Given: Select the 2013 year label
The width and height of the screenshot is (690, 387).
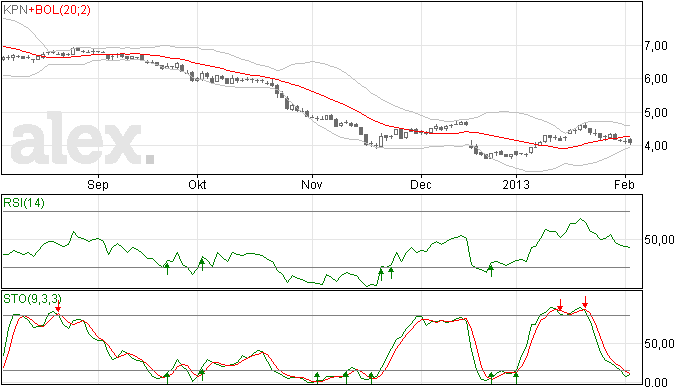Looking at the screenshot, I should [x=516, y=184].
